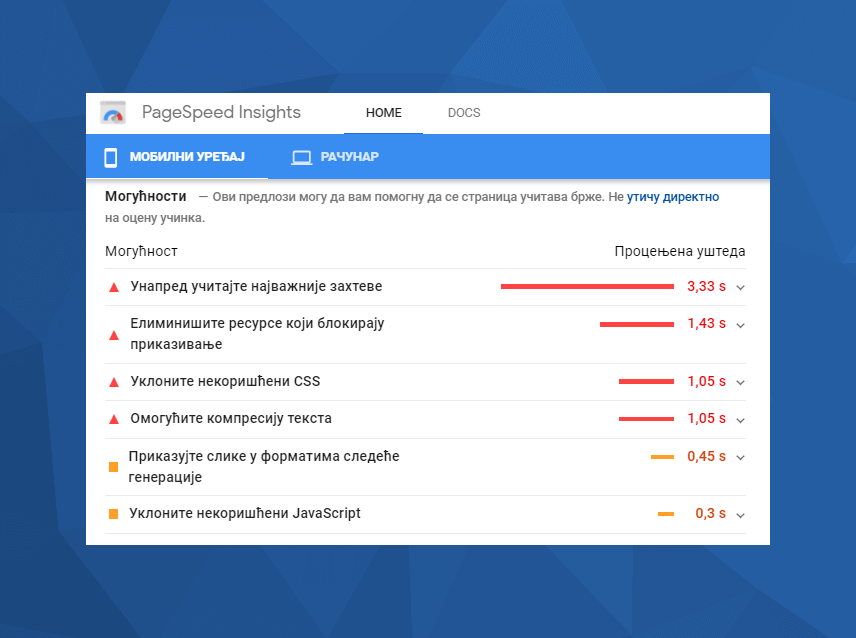856x638 pixels.
Task: Expand the 3,33 s opportunity chevron
Action: pyautogui.click(x=740, y=287)
